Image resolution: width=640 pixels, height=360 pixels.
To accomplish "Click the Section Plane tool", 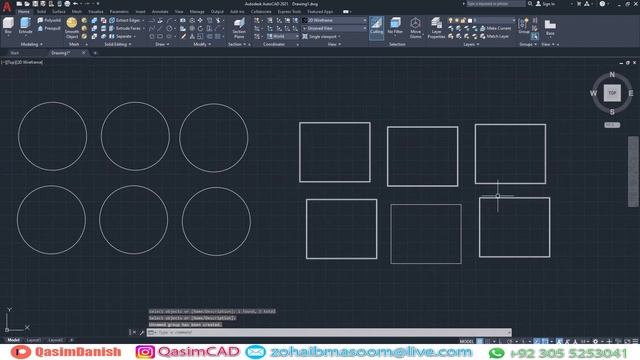I will pyautogui.click(x=239, y=28).
